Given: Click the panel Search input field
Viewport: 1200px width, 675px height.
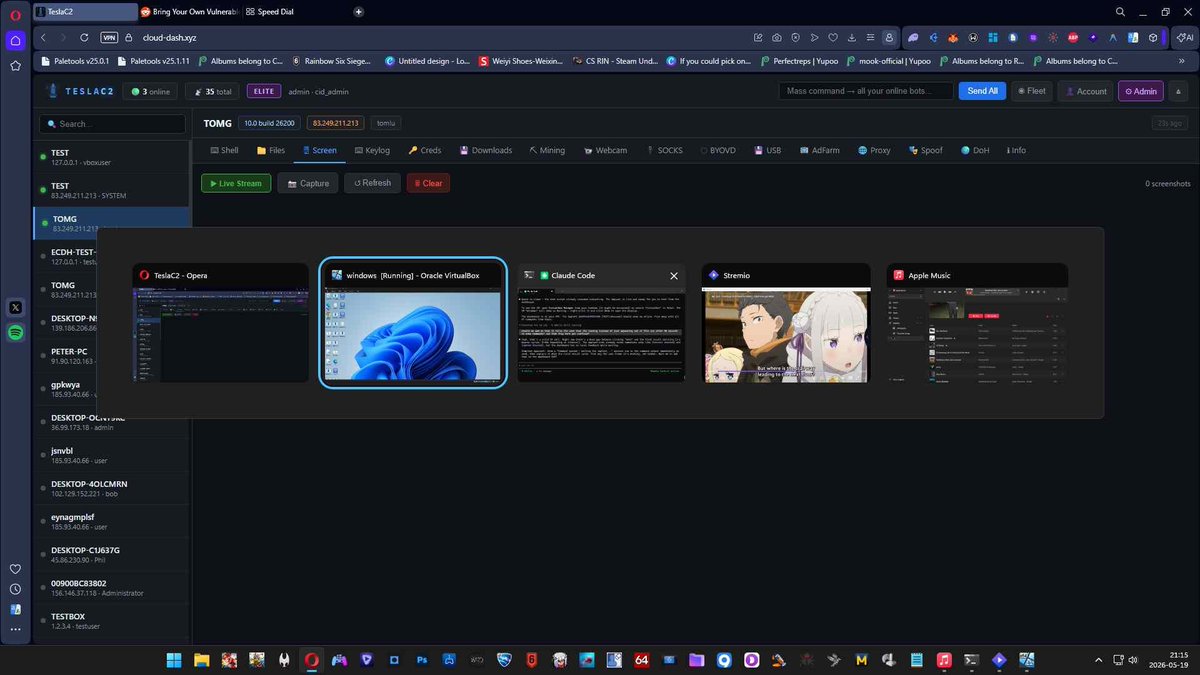Looking at the screenshot, I should coord(112,124).
